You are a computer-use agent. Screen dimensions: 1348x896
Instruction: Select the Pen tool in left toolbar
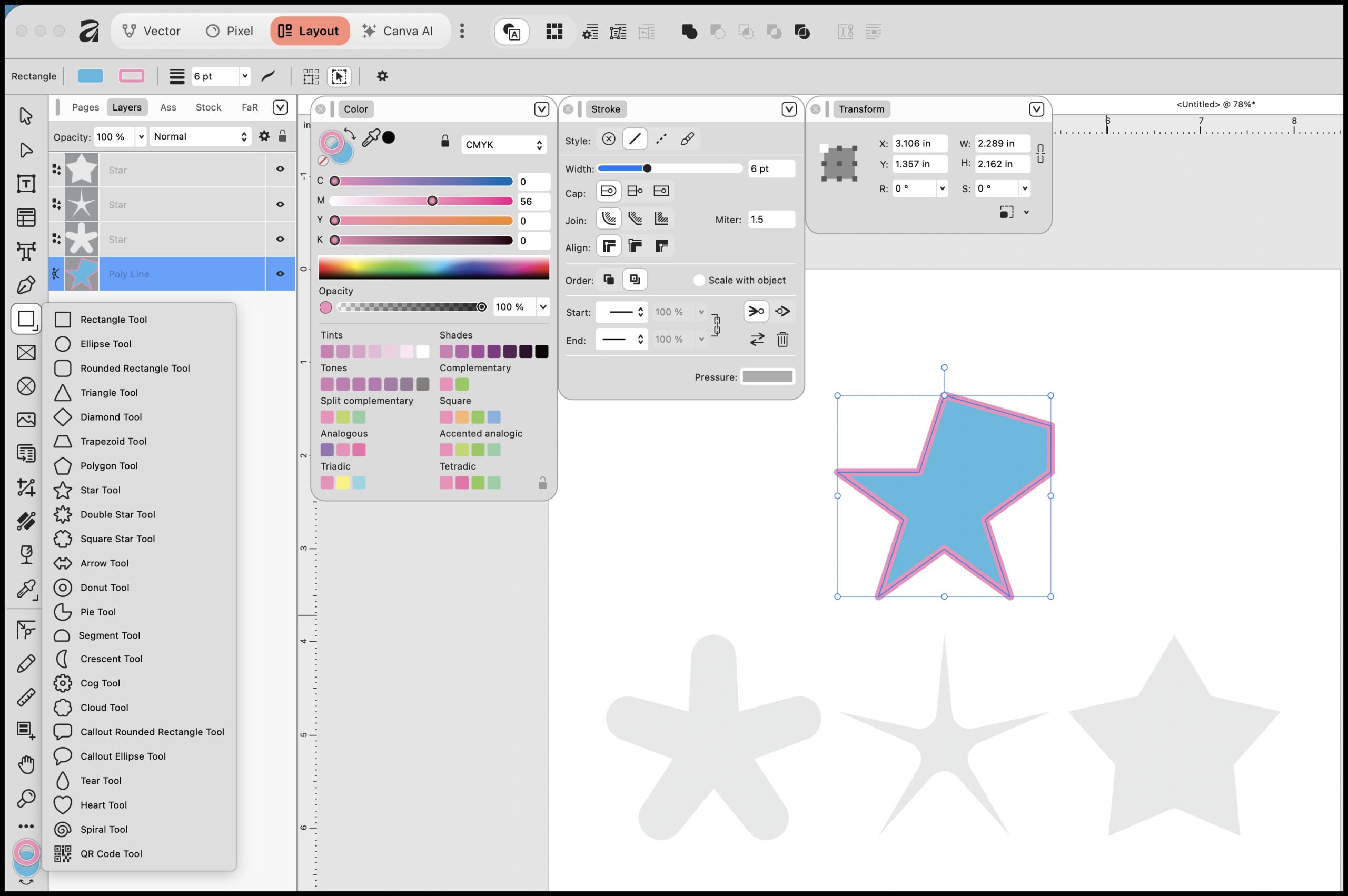coord(26,285)
